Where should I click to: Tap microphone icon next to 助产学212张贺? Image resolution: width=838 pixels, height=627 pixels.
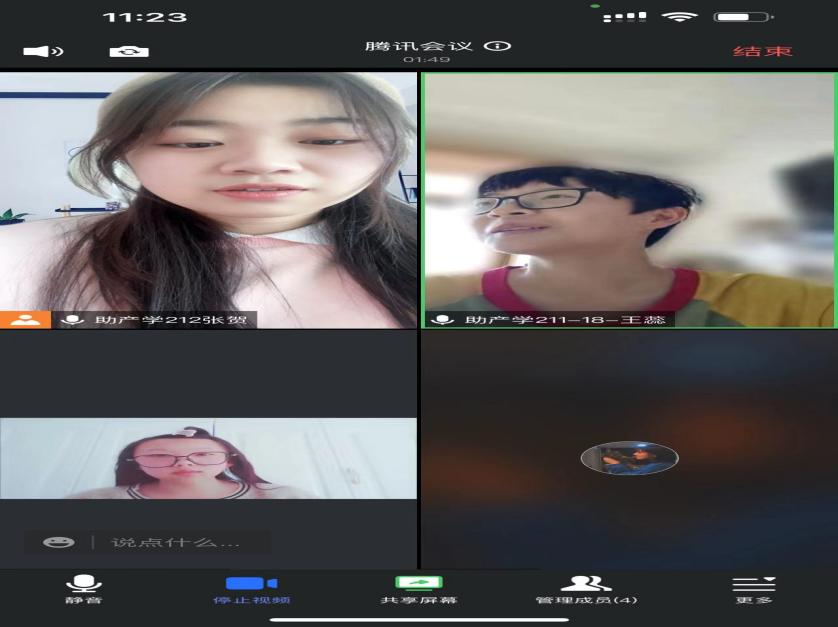point(72,321)
